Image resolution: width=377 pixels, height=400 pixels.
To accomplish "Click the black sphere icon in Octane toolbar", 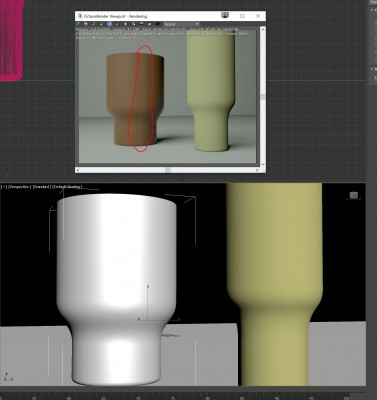I will [x=157, y=24].
